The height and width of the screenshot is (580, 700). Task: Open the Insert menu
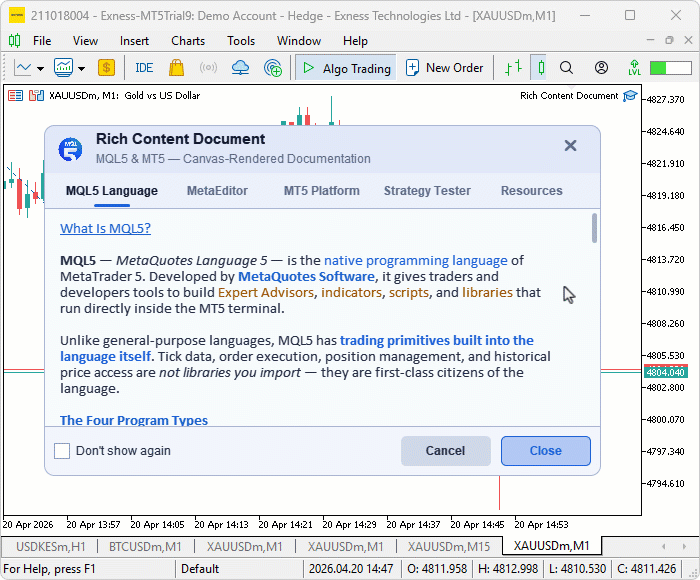click(134, 41)
